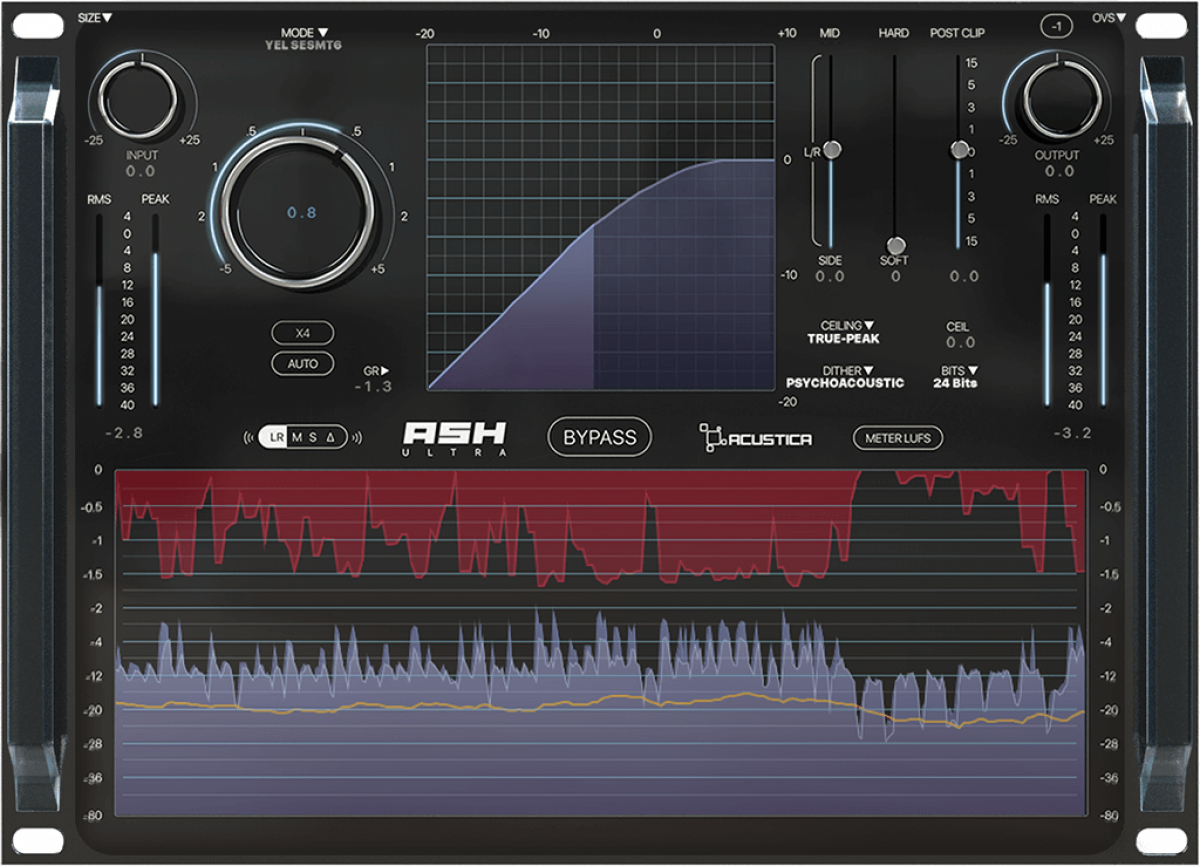Image resolution: width=1200 pixels, height=866 pixels.
Task: Enable the X4 mode button
Action: pyautogui.click(x=302, y=333)
